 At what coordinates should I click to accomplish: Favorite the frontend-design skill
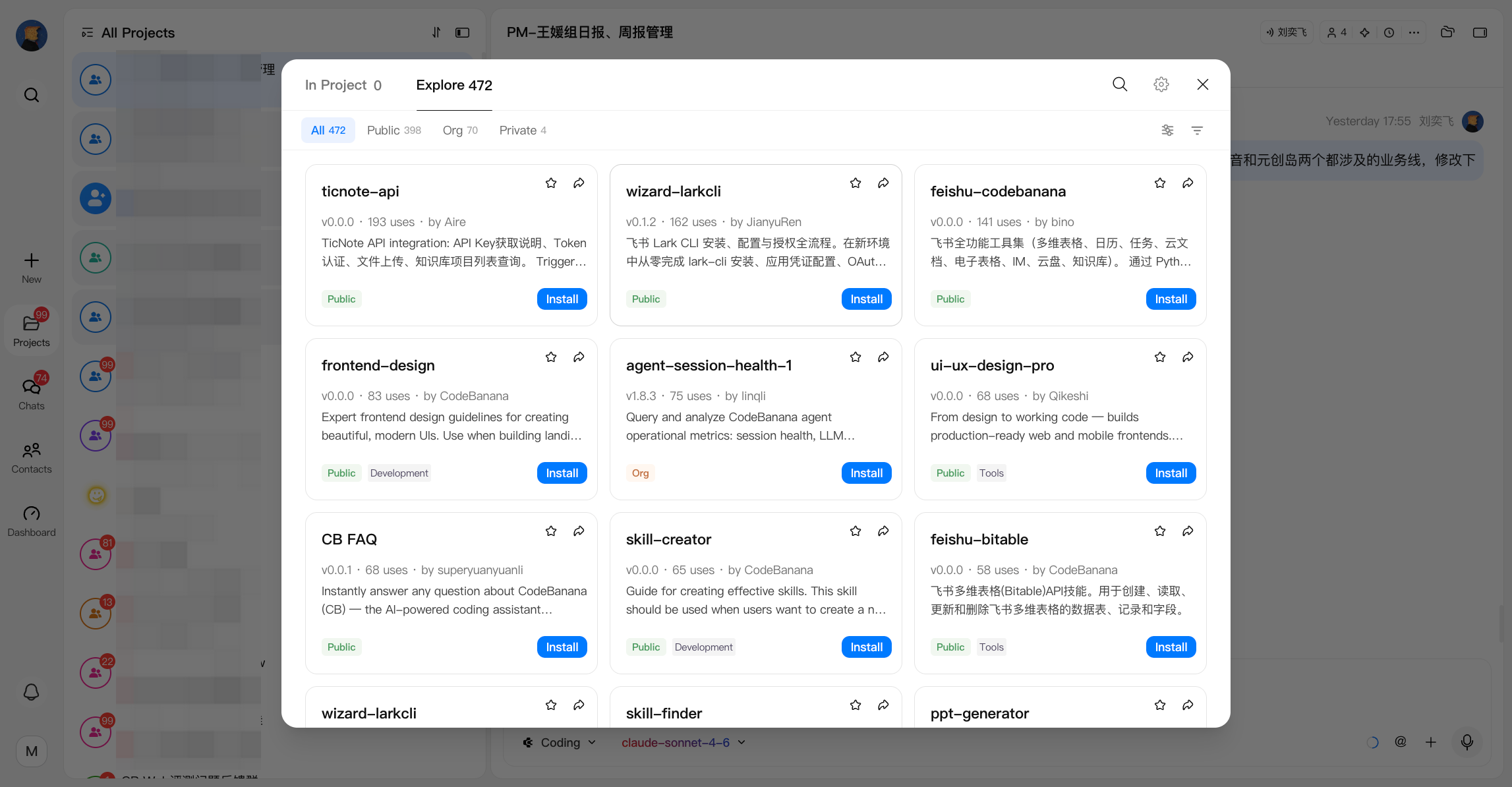click(x=551, y=357)
